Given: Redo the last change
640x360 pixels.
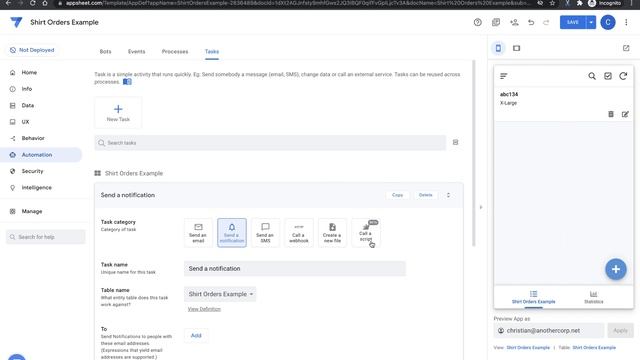Looking at the screenshot, I should point(546,22).
